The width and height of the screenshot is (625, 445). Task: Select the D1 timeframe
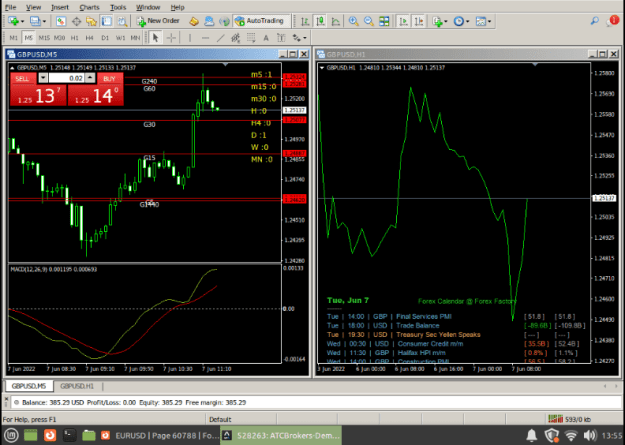(x=105, y=38)
